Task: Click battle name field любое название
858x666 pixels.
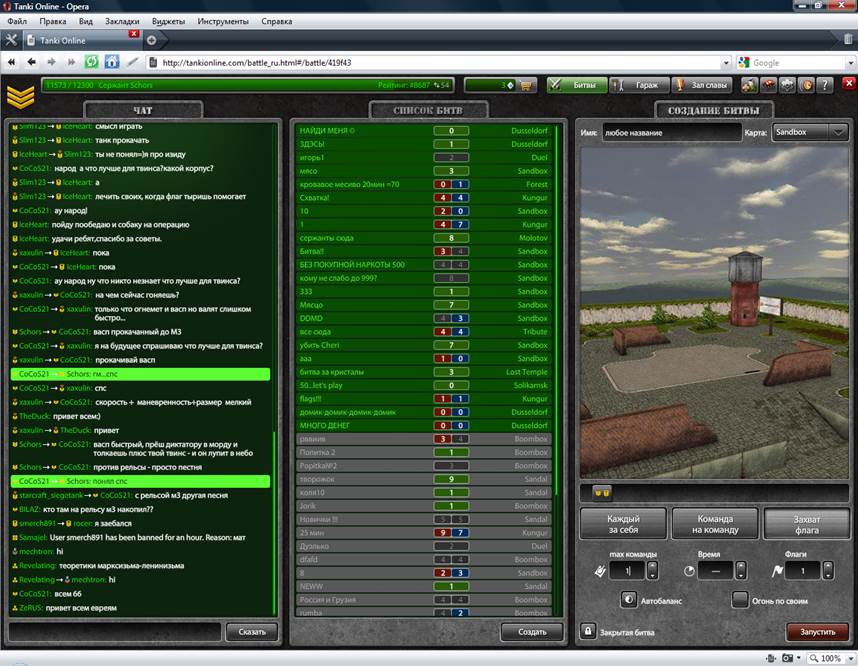Action: [x=671, y=132]
